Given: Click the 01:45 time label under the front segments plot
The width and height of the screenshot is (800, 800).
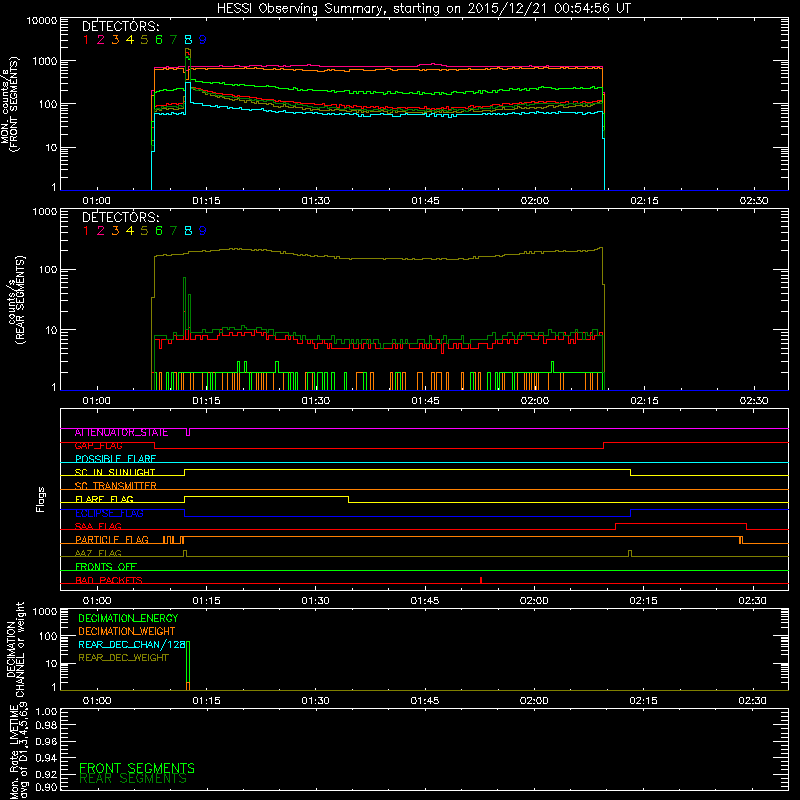Looking at the screenshot, I should [x=426, y=201].
